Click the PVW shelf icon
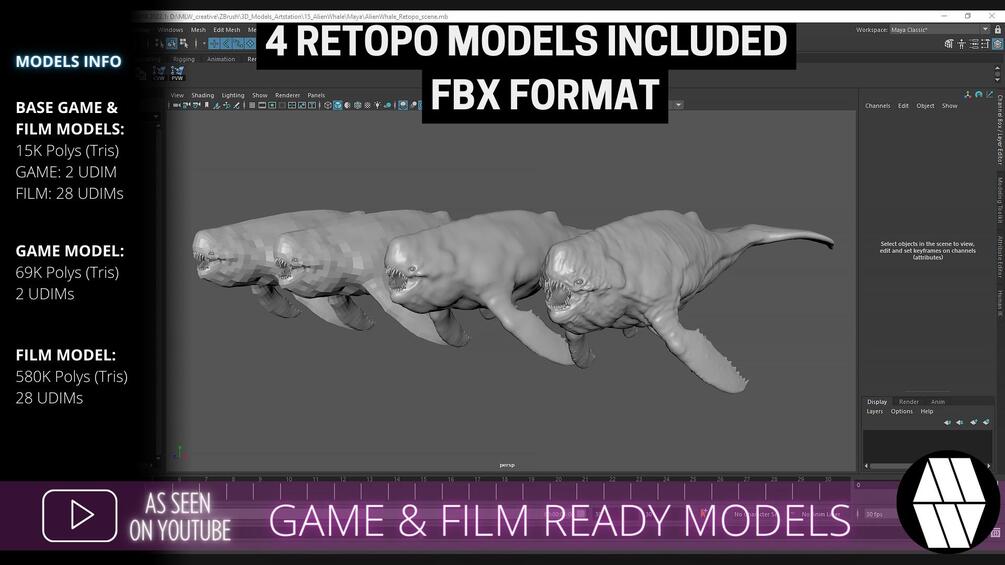Viewport: 1005px width, 565px height. pyautogui.click(x=178, y=73)
